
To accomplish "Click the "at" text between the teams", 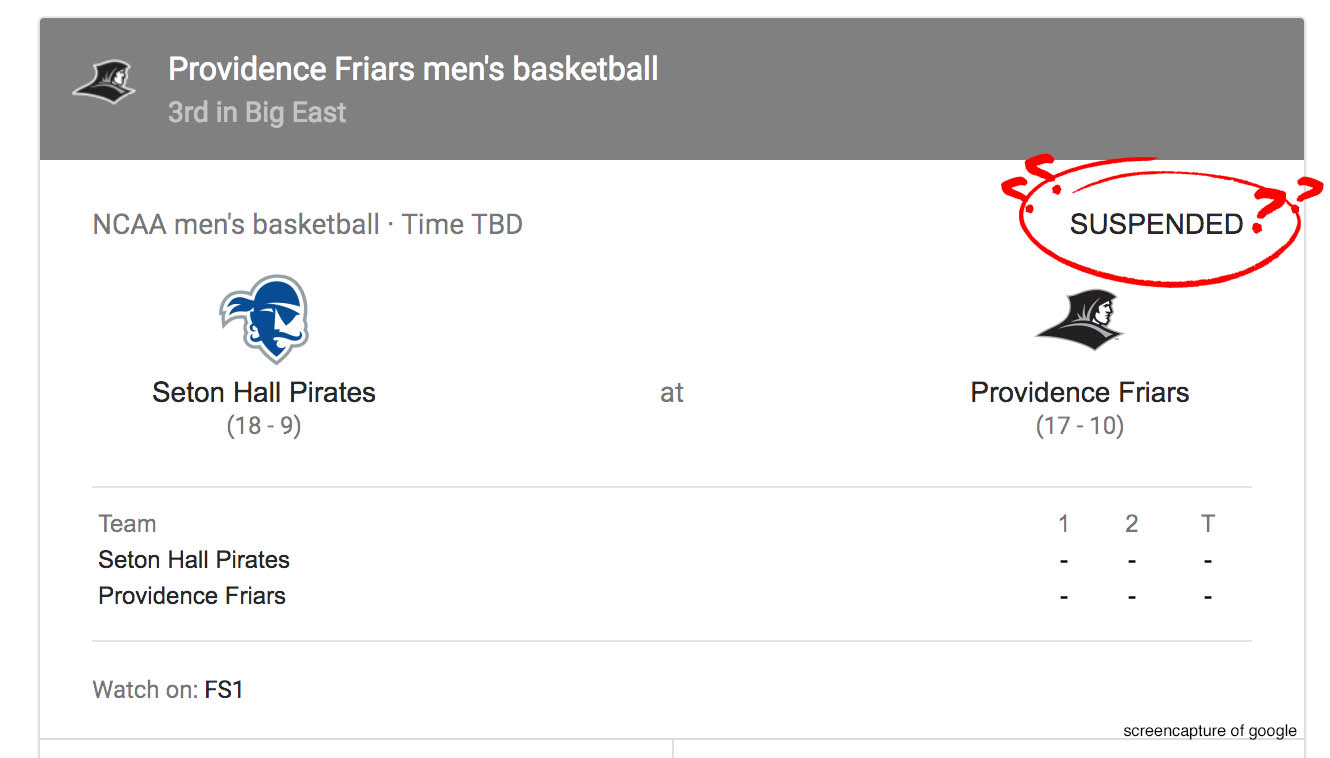I will pyautogui.click(x=672, y=393).
